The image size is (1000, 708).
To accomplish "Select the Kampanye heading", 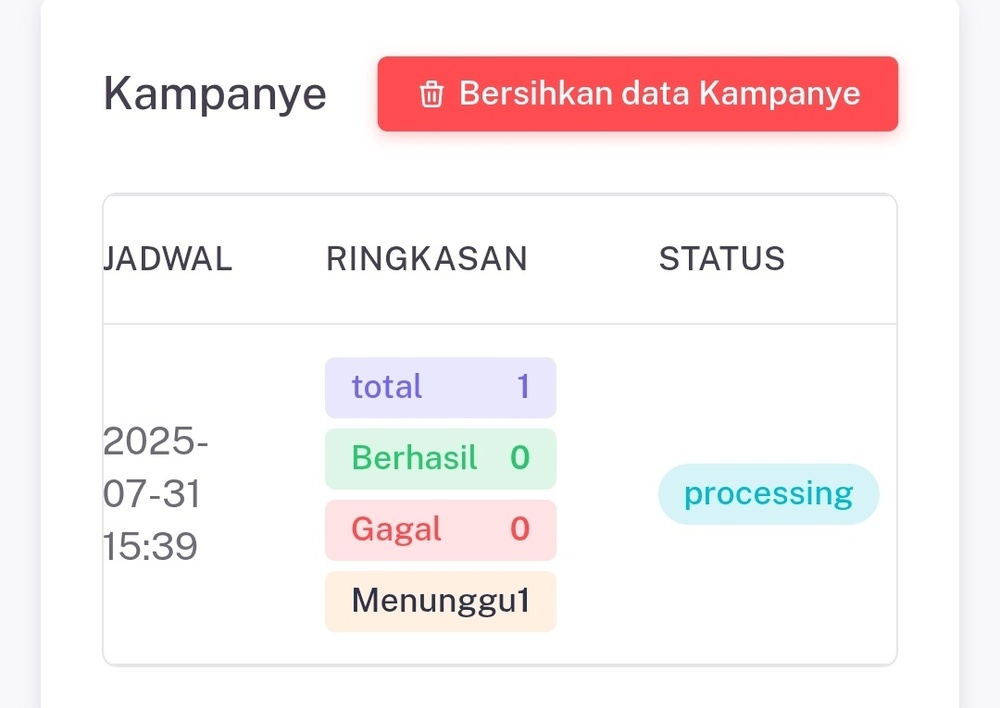I will click(215, 94).
